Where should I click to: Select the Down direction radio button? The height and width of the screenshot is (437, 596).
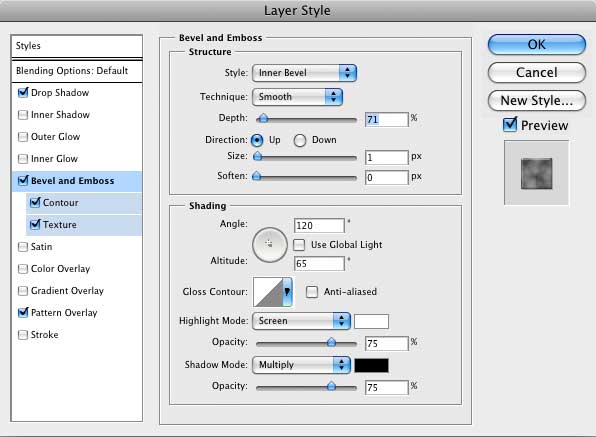point(300,140)
